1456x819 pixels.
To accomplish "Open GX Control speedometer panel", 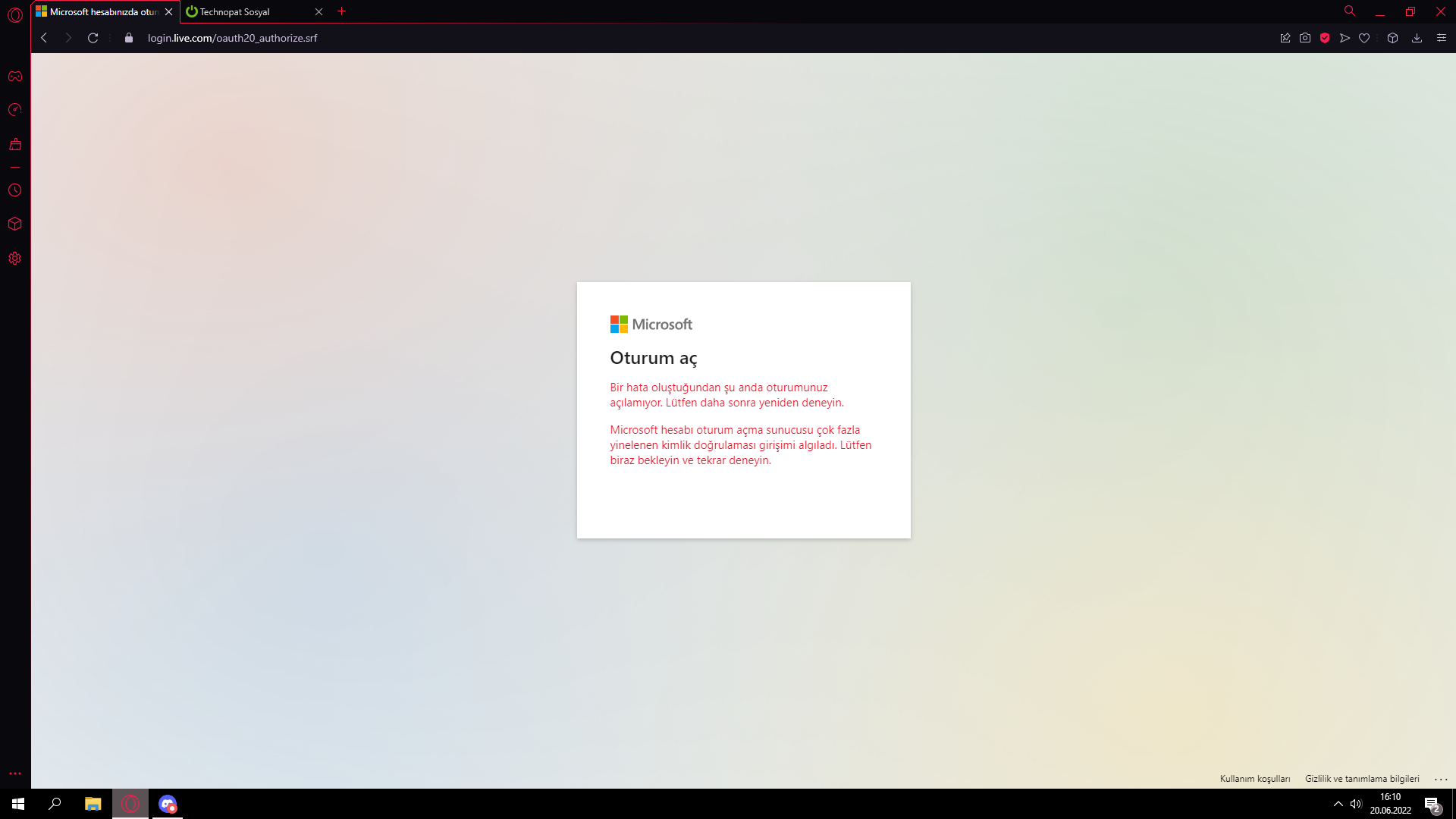I will (15, 110).
